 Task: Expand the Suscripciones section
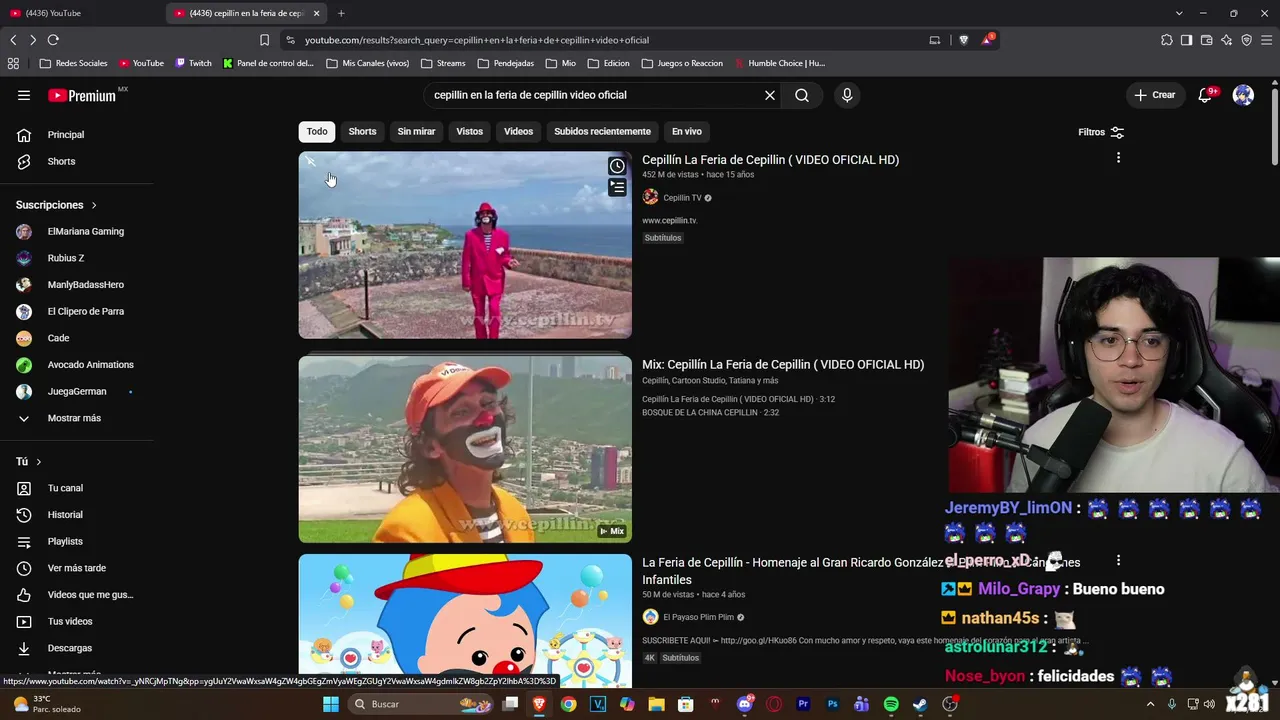pyautogui.click(x=56, y=205)
